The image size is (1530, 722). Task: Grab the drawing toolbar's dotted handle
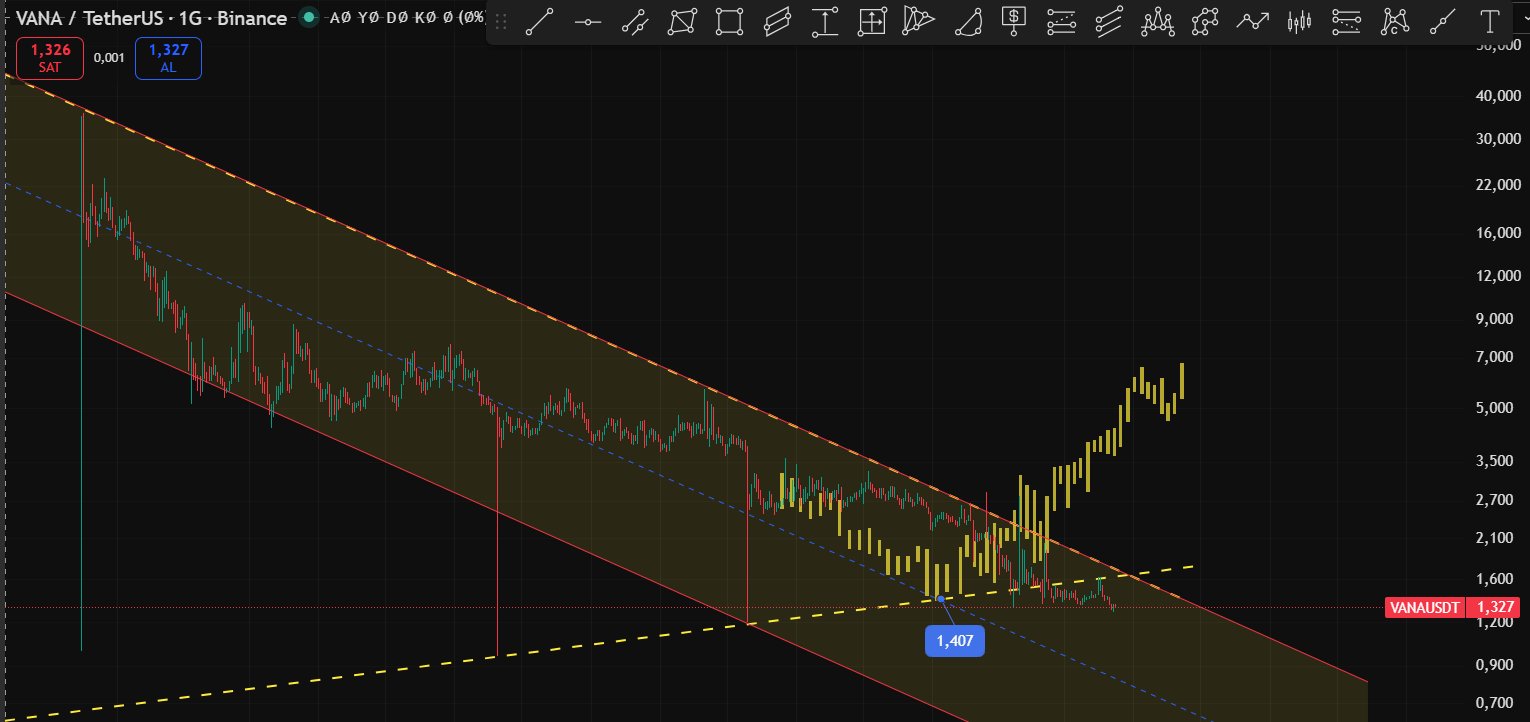500,21
